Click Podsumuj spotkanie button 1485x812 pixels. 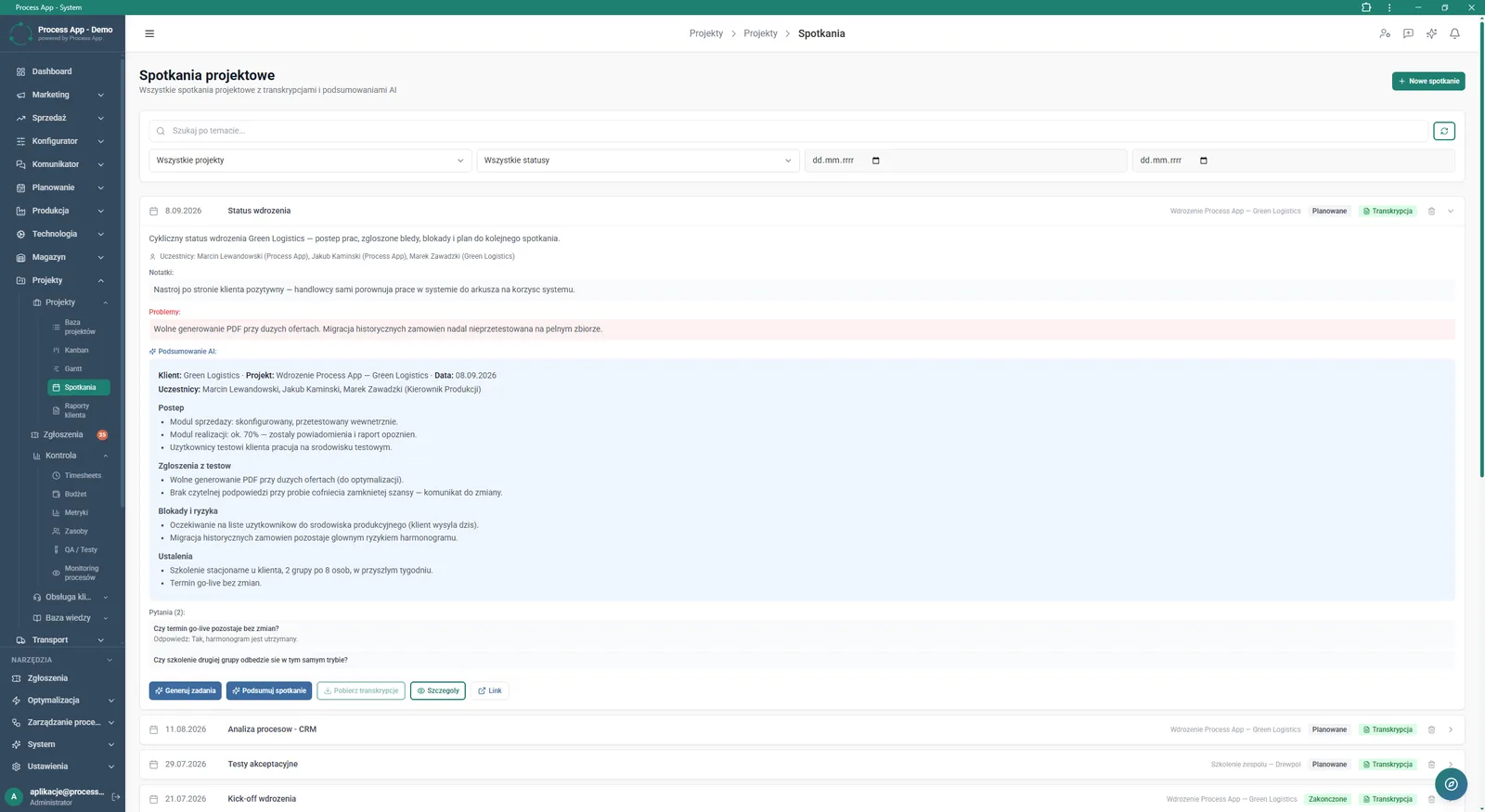(x=269, y=690)
